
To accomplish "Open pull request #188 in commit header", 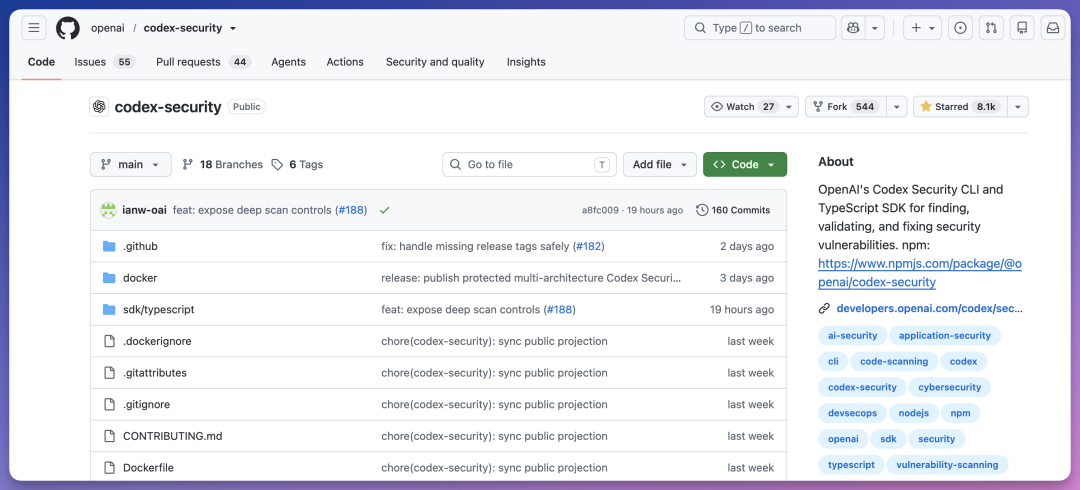I will (351, 210).
